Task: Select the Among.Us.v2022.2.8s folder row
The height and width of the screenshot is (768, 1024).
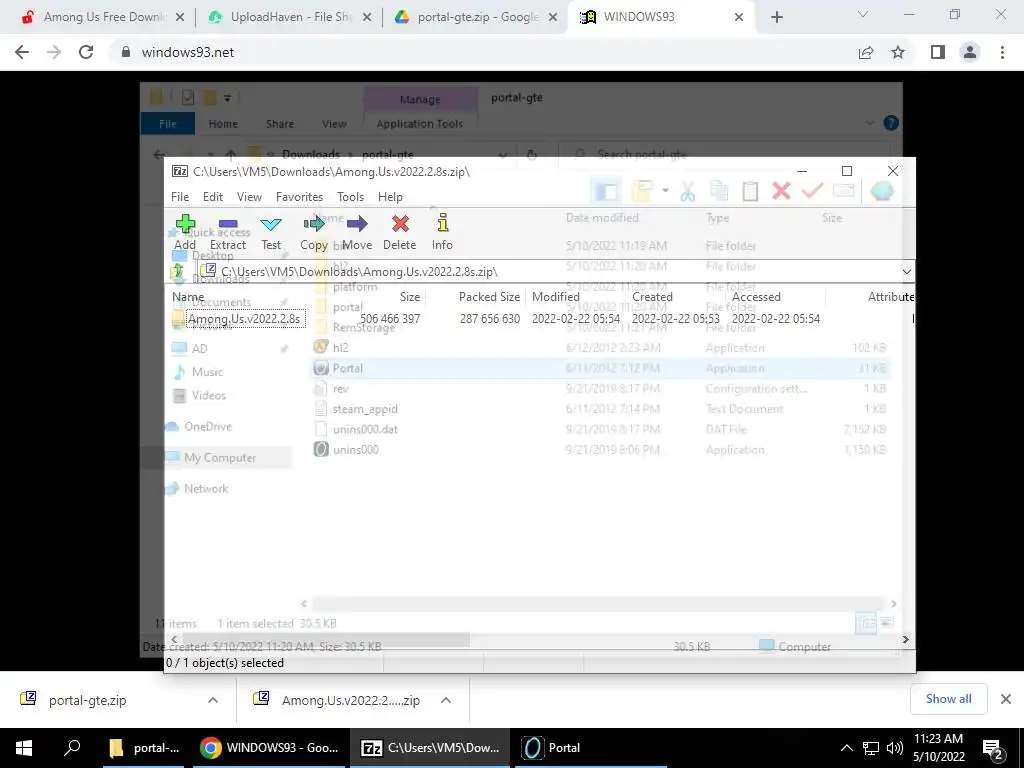Action: click(x=539, y=319)
